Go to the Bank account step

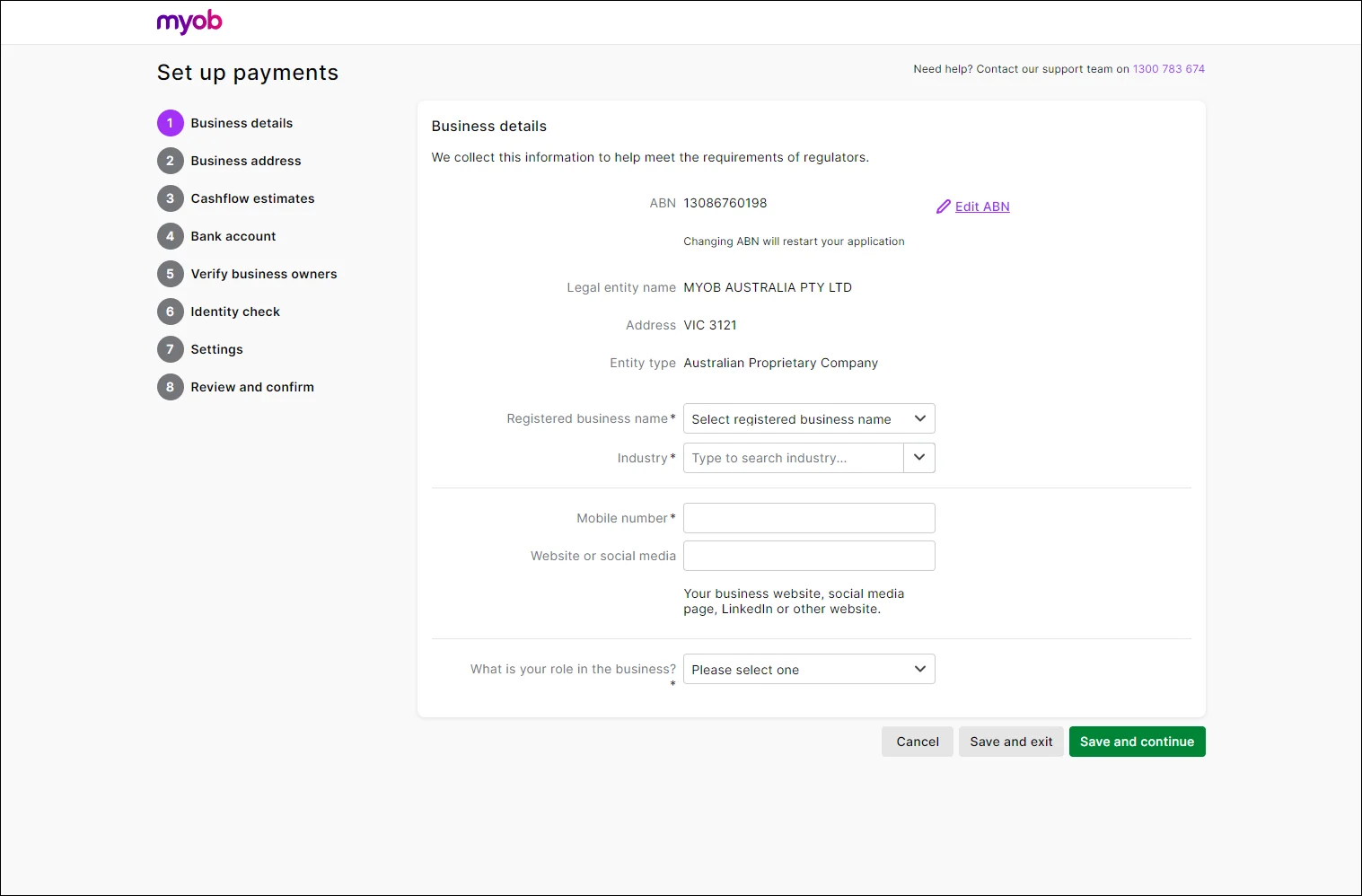[233, 236]
